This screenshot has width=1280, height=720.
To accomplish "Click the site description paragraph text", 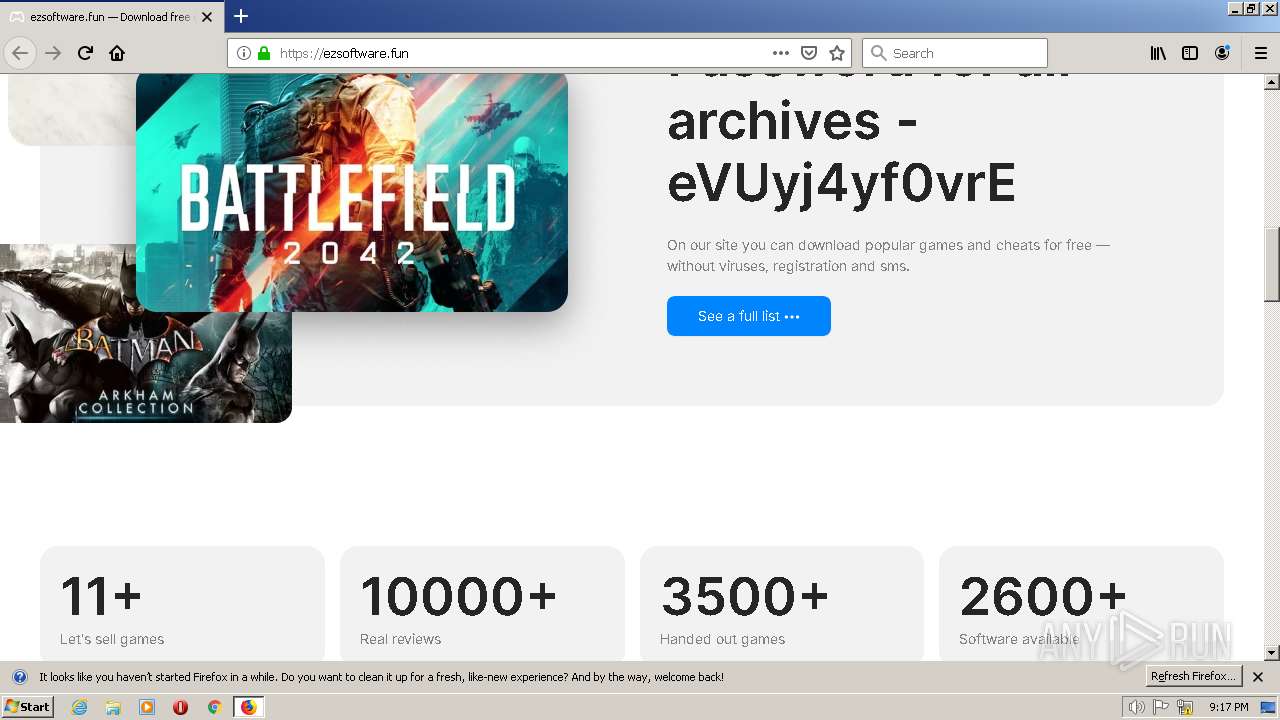I will coord(888,256).
